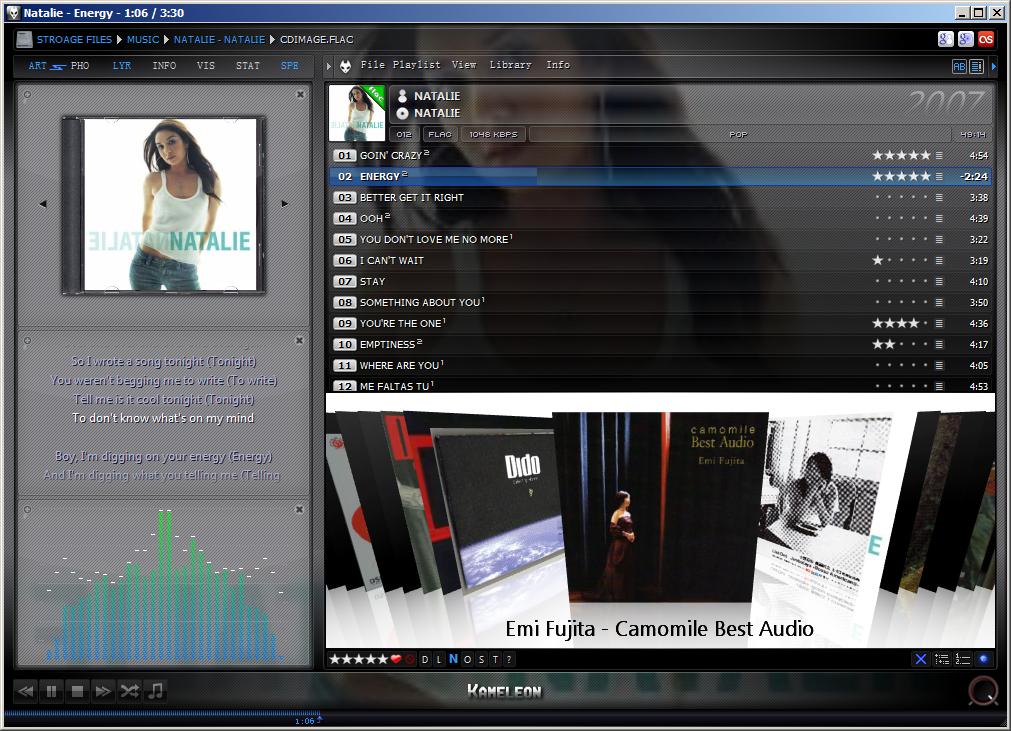Open the Playlist menu
Image resolution: width=1011 pixels, height=731 pixels.
click(x=417, y=64)
